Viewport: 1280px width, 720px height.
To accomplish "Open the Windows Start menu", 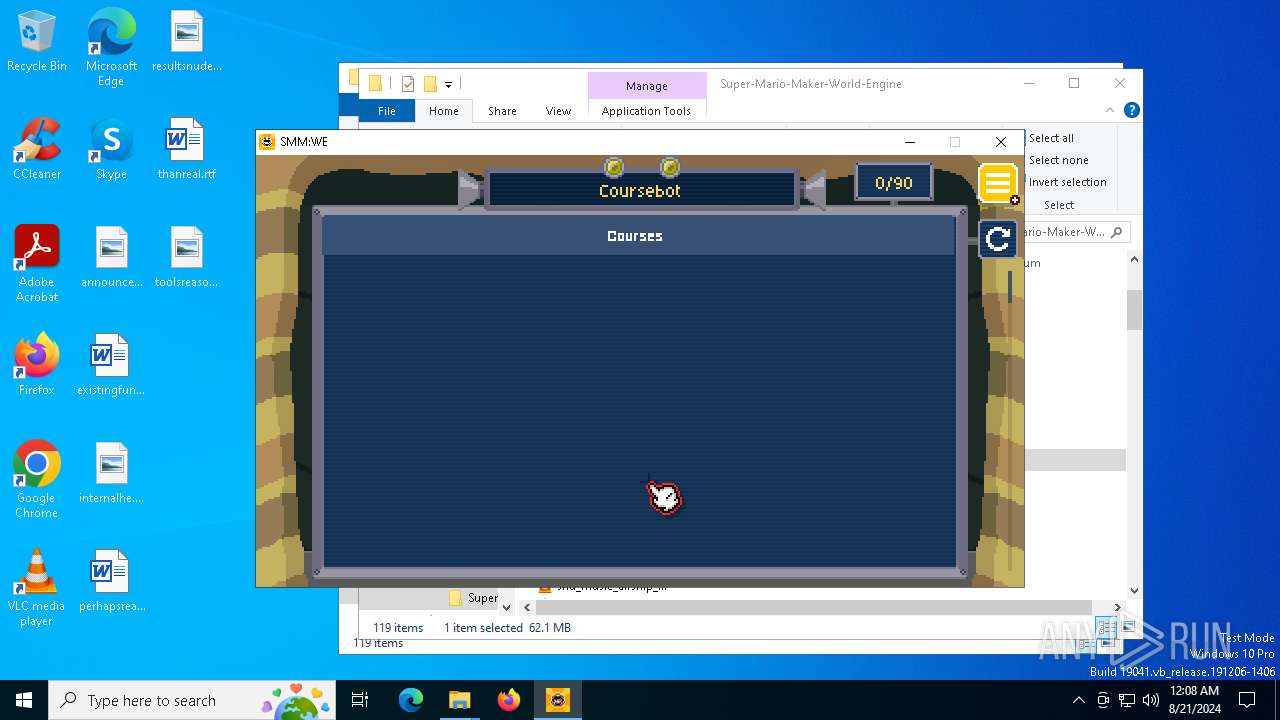I will pos(24,700).
